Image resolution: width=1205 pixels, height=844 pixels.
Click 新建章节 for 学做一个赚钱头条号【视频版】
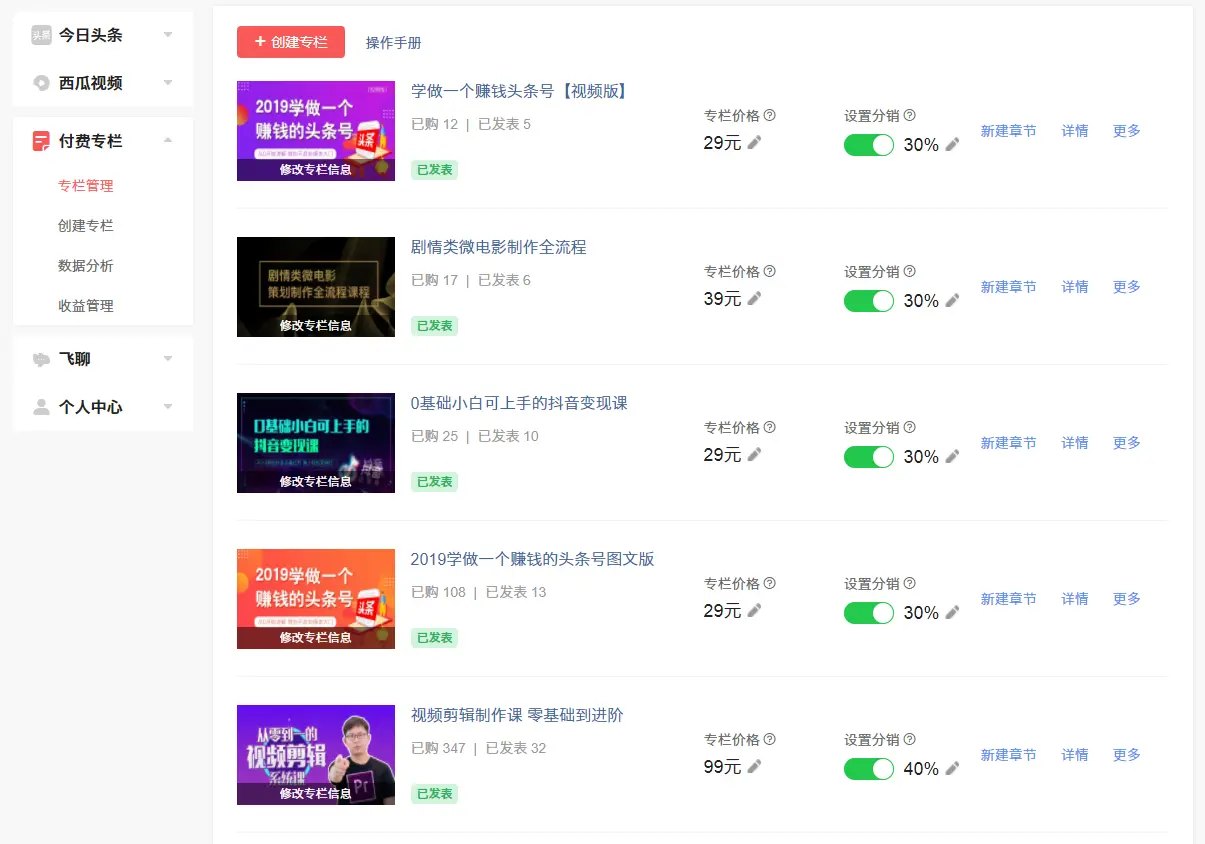(1008, 131)
